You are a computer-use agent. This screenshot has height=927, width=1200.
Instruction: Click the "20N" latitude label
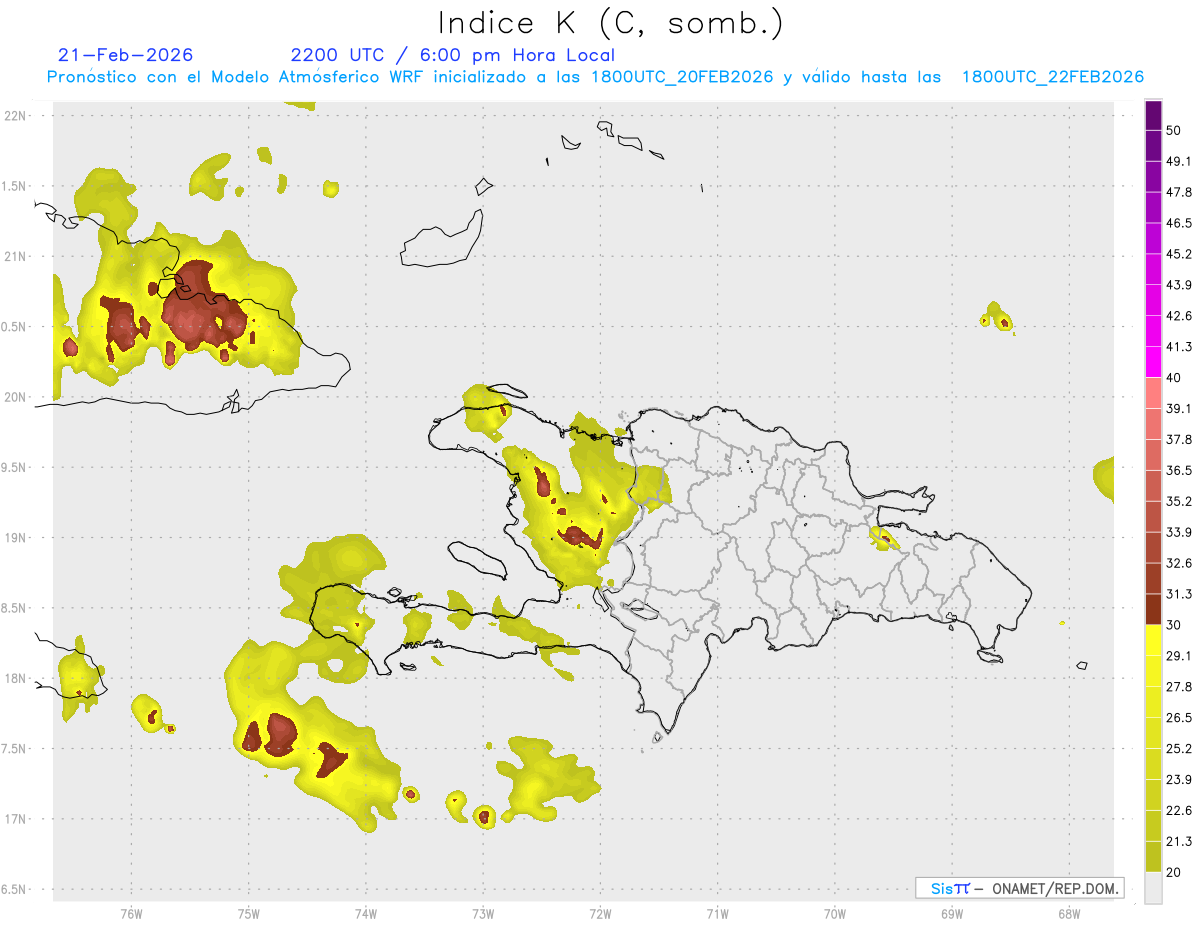point(14,397)
